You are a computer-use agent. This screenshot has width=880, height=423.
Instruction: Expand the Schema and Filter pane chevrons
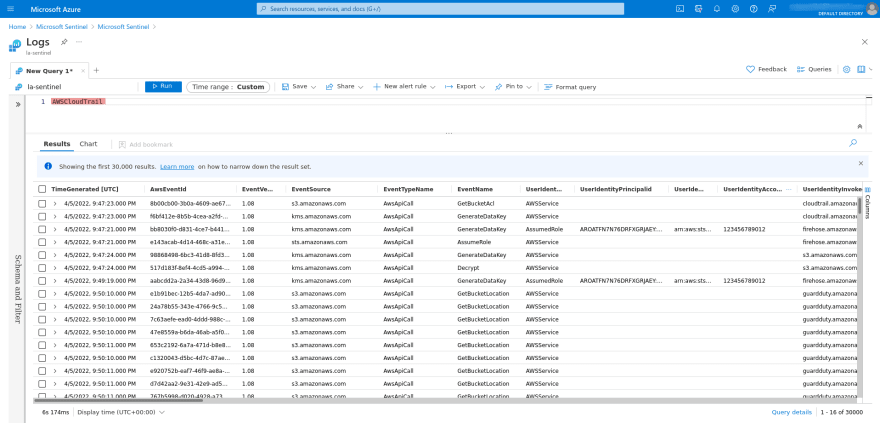17,104
